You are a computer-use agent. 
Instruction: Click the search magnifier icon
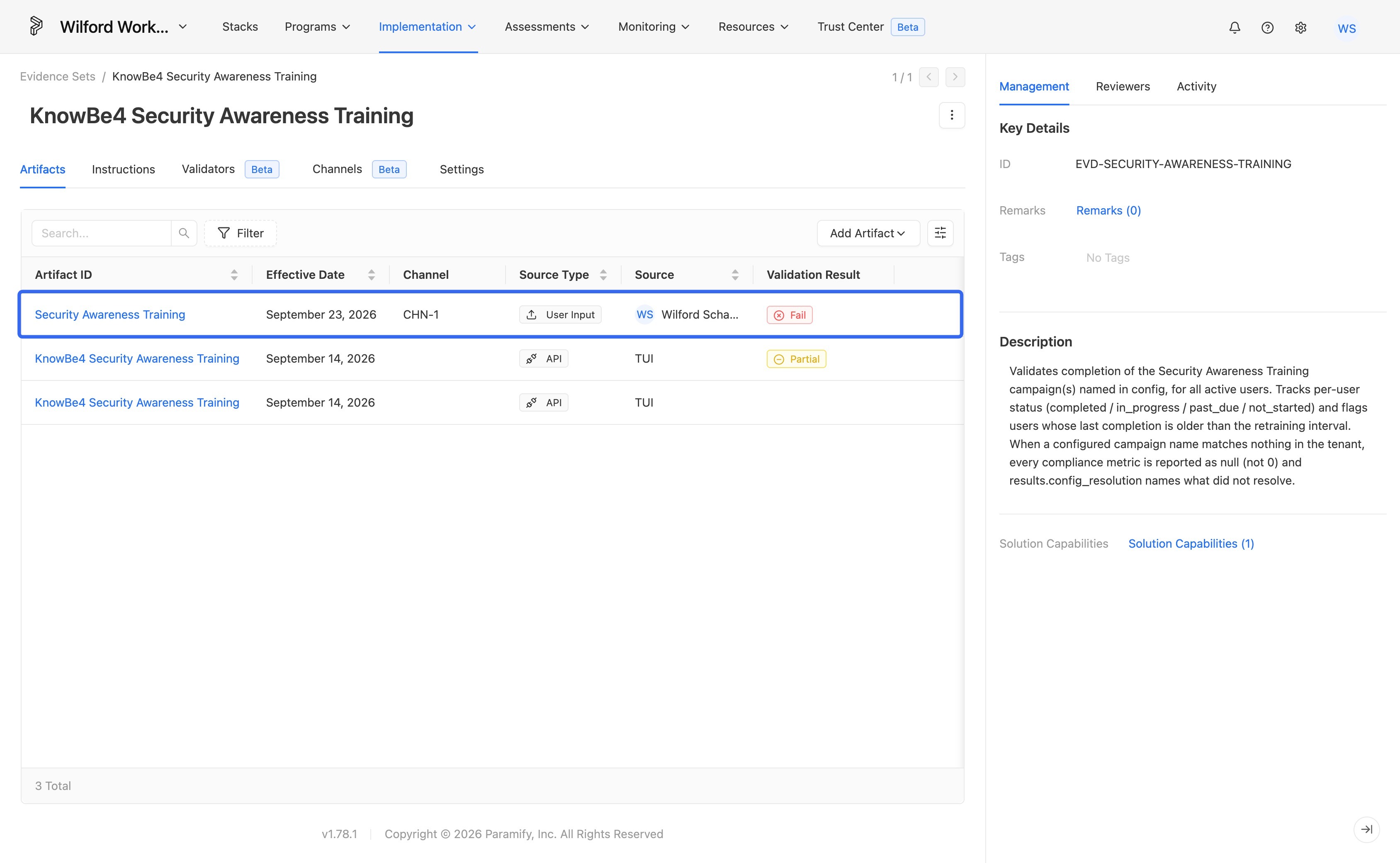pyautogui.click(x=184, y=233)
